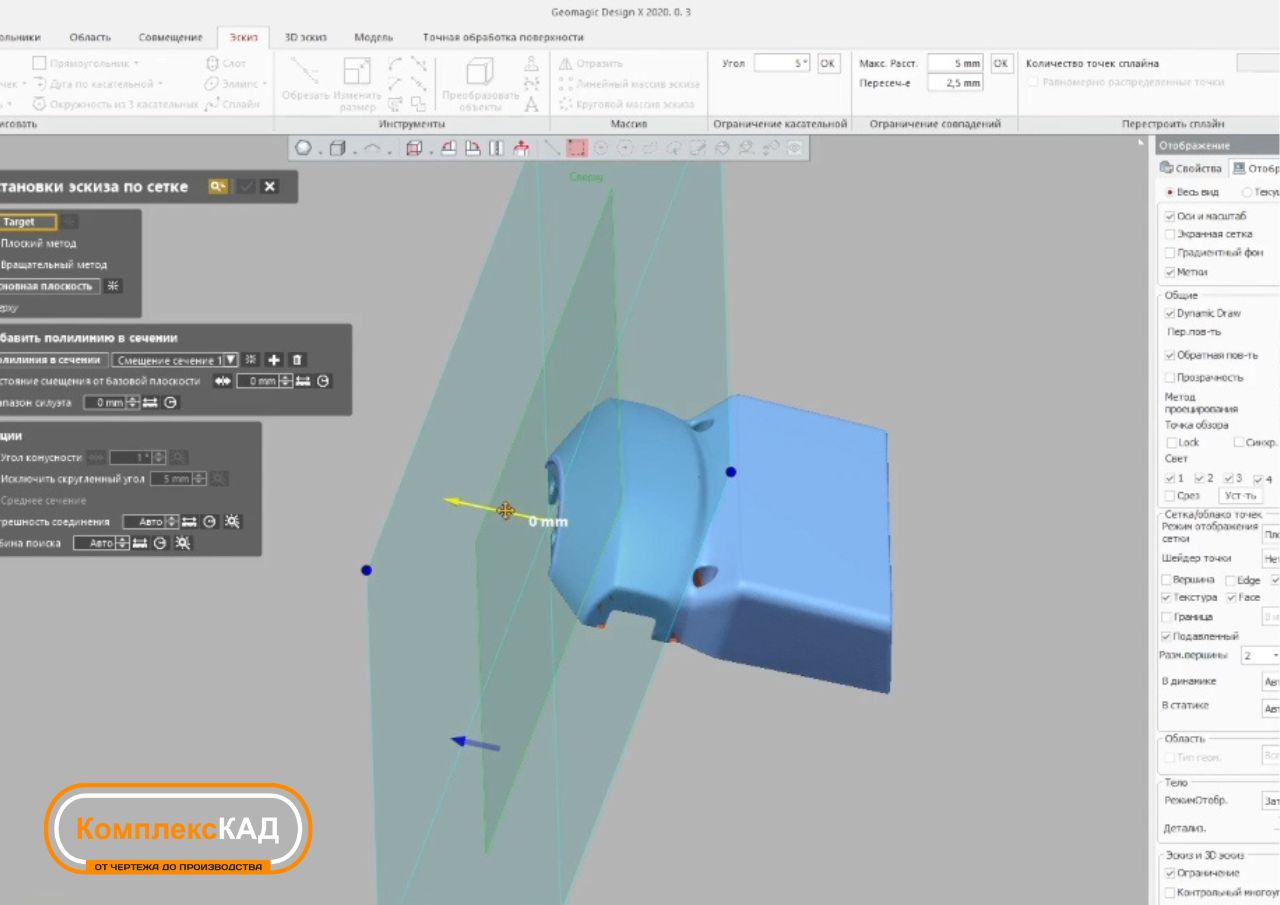Screen dimensions: 1280x905
Task: Click the estimate icon beside the joining tolerance field
Action: tap(232, 522)
